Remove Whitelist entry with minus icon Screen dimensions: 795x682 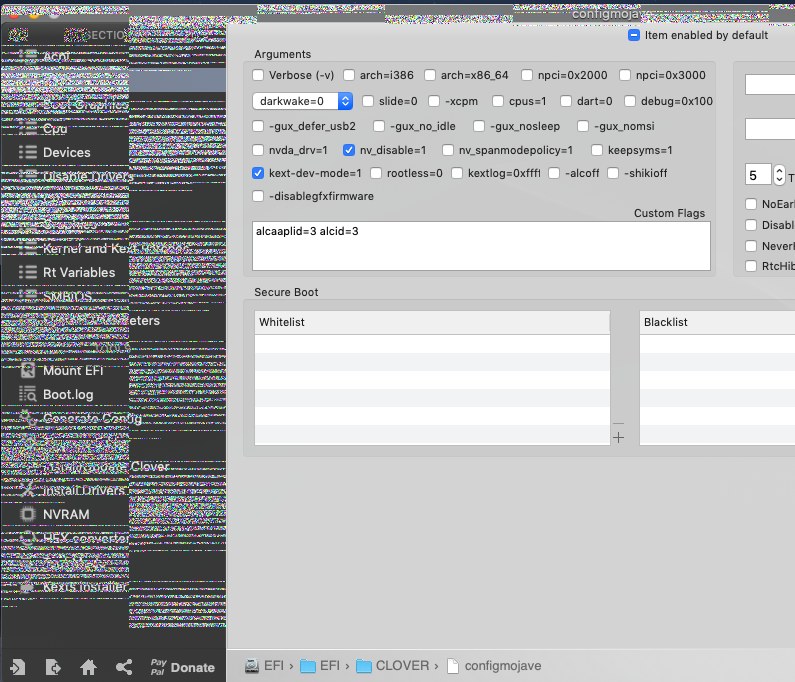coord(619,424)
